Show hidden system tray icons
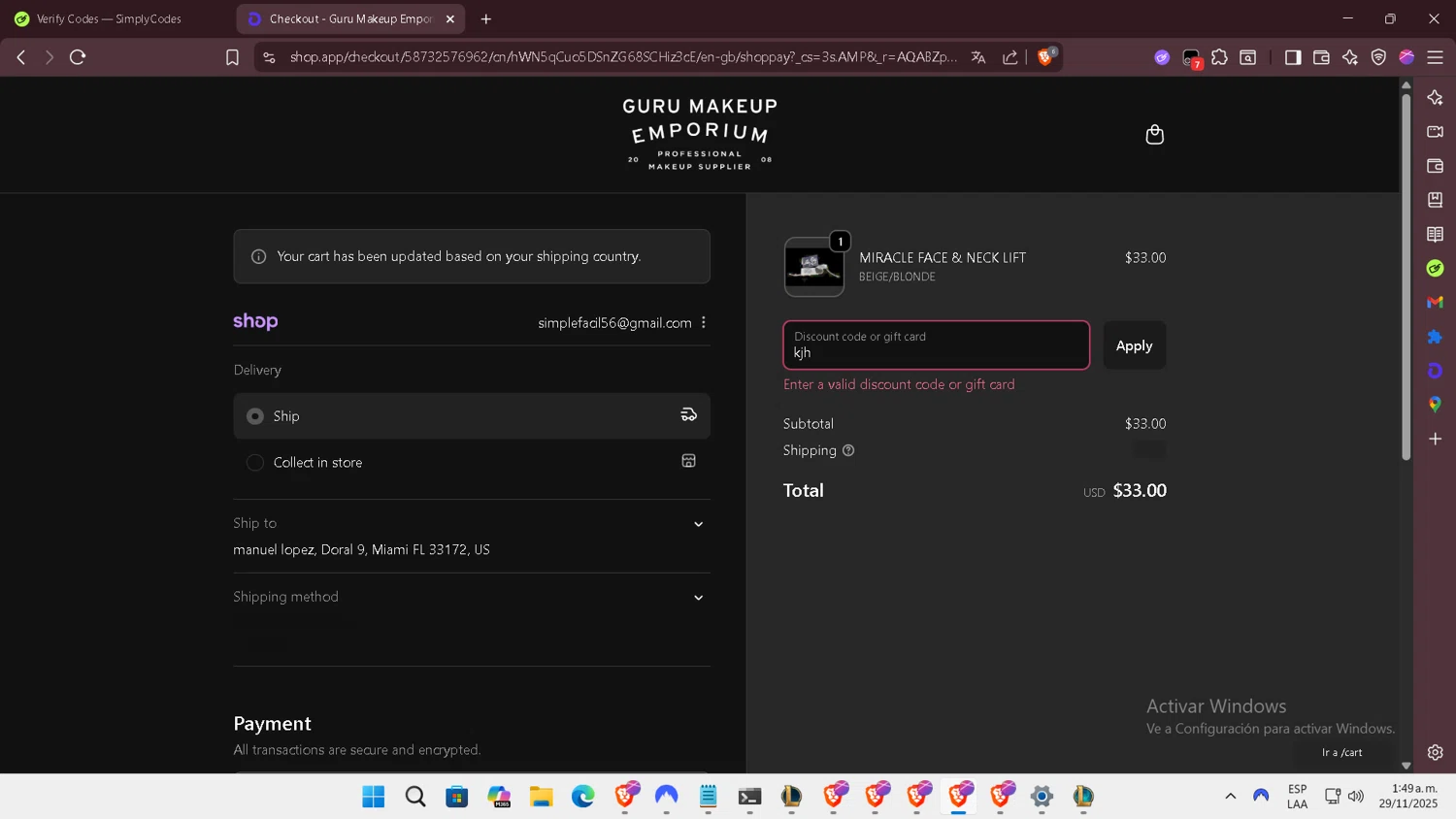1456x819 pixels. point(1230,796)
